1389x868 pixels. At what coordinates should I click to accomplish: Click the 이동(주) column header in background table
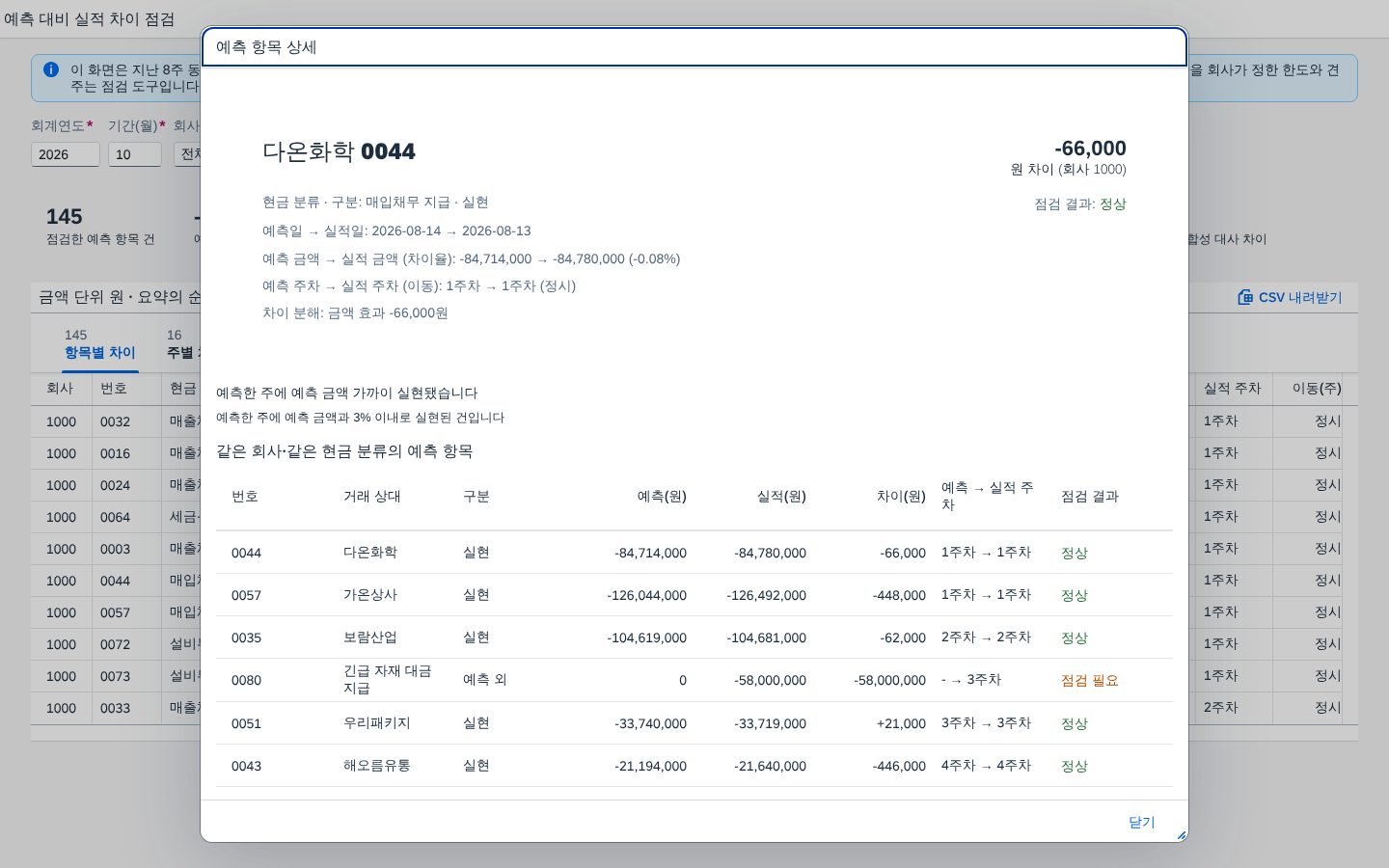(1317, 388)
